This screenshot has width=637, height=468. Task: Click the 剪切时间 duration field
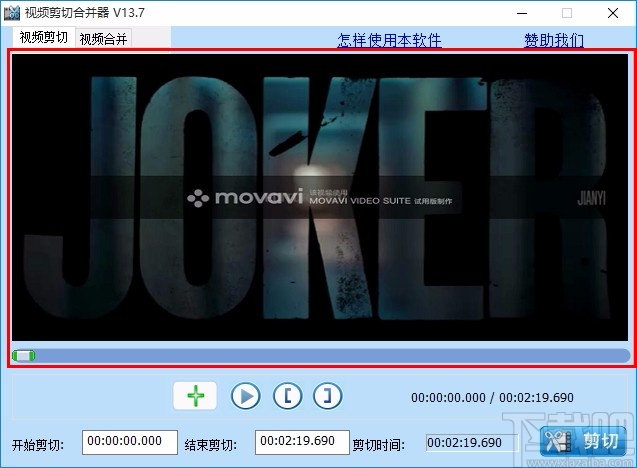(472, 442)
